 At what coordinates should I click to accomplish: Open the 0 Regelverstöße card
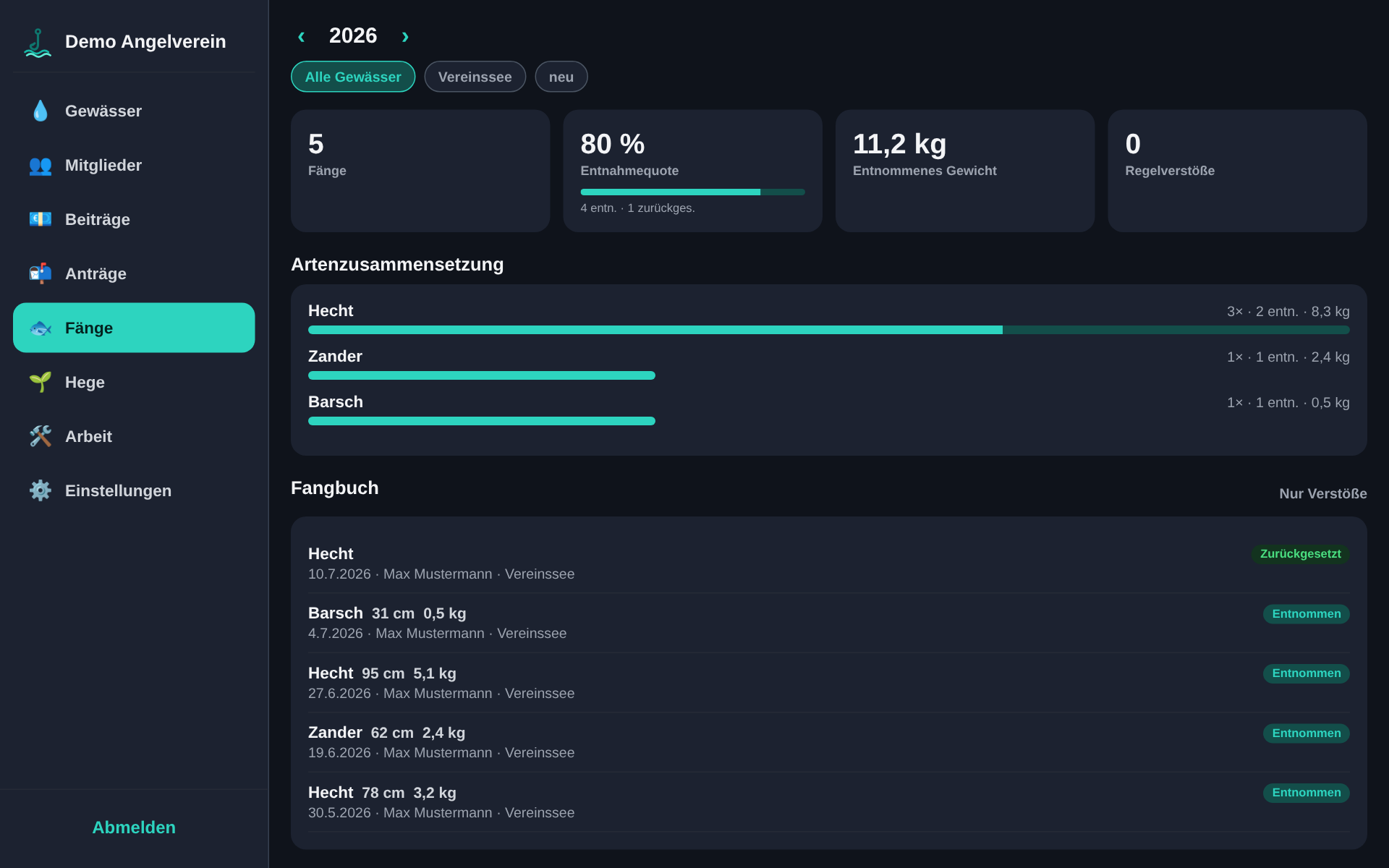pyautogui.click(x=1237, y=171)
